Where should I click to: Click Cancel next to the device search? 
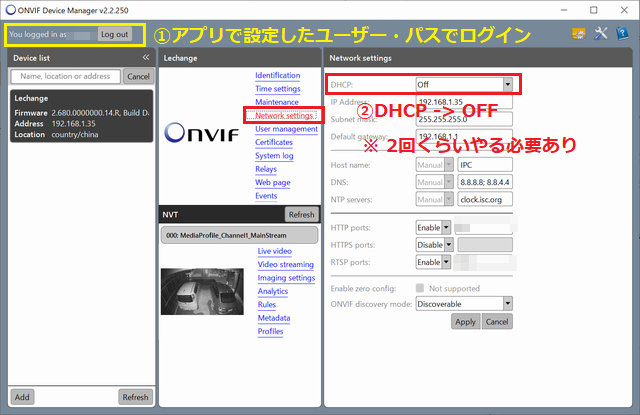[x=138, y=76]
